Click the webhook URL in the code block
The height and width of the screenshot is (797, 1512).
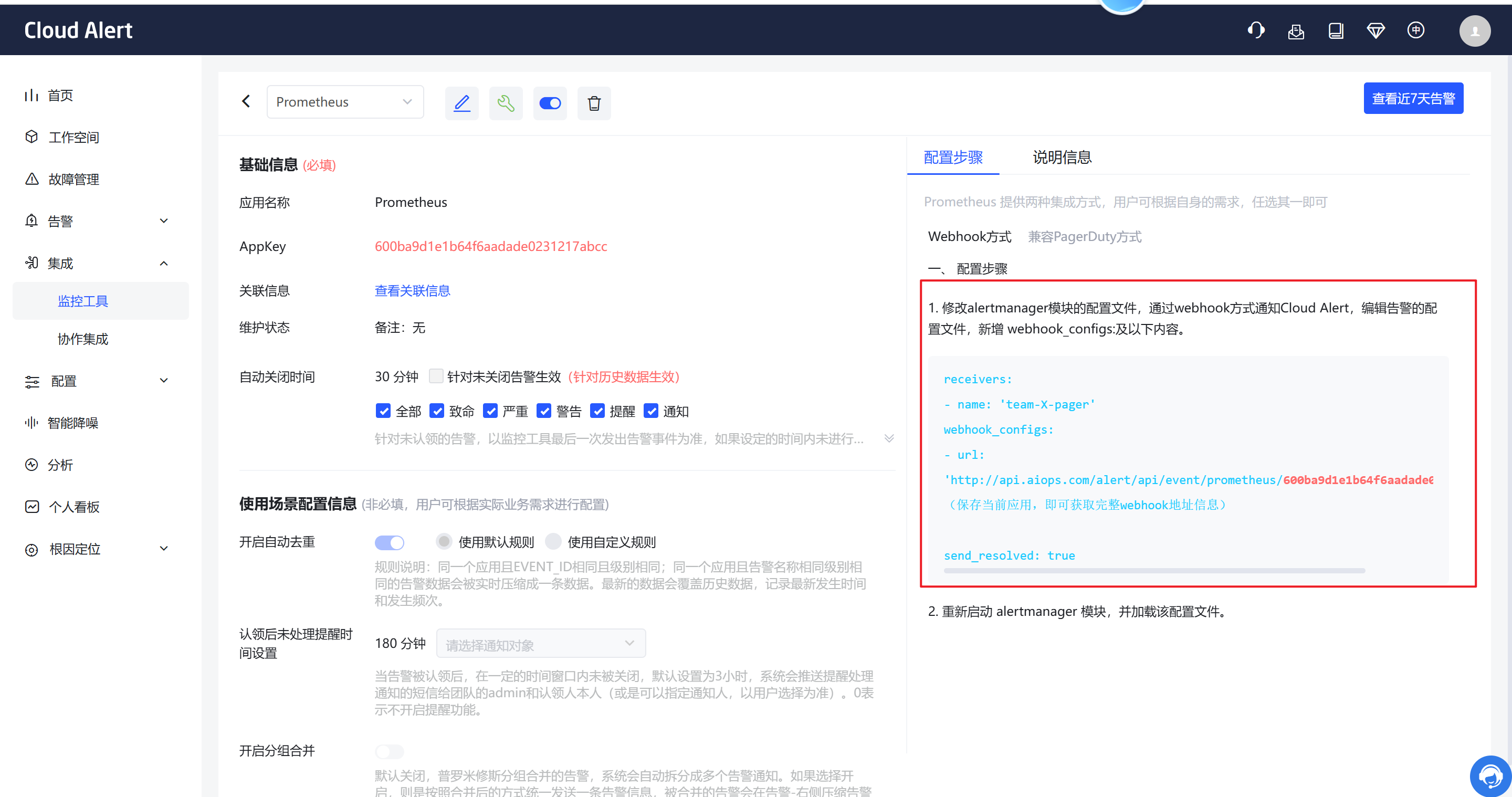[1188, 479]
